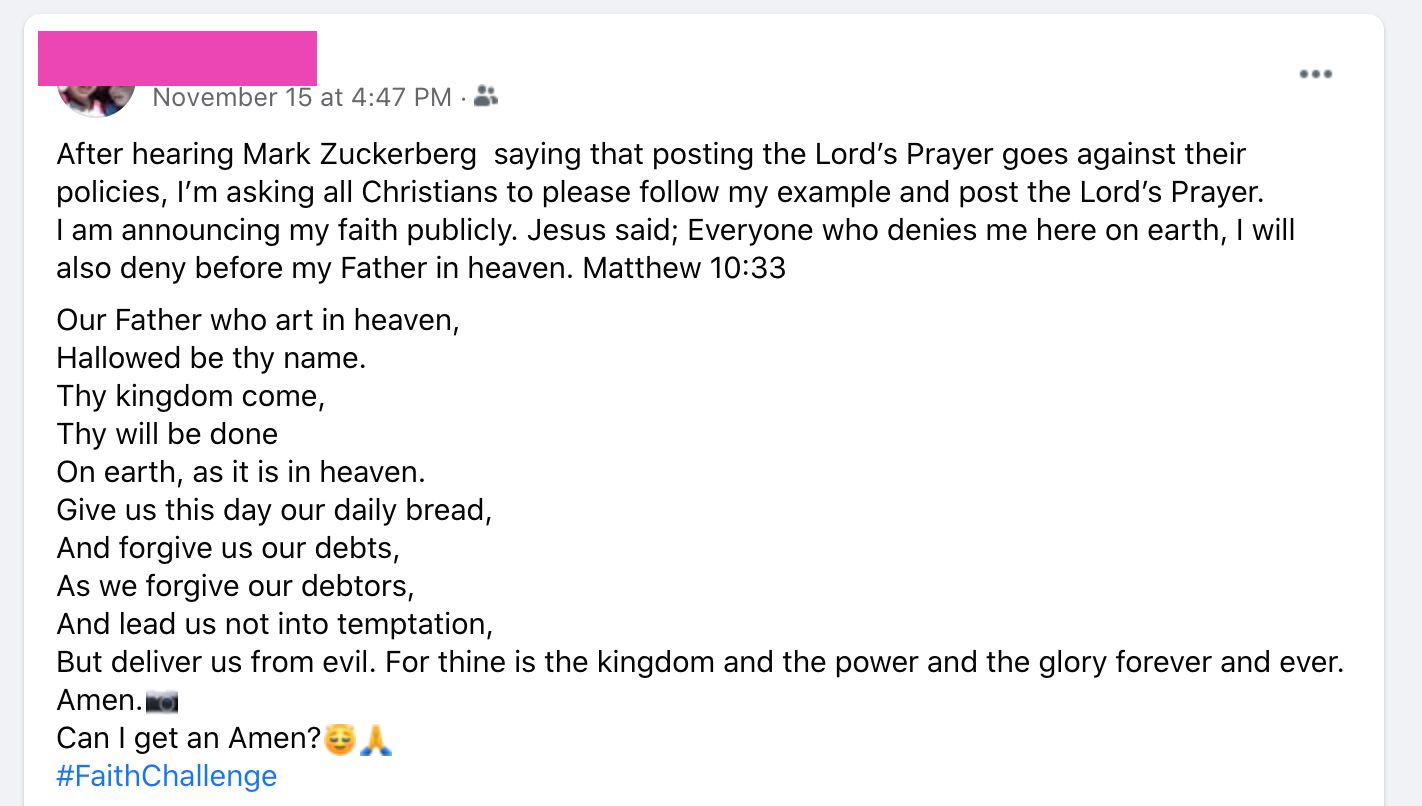
Task: Click the friends audience icon beside timestamp
Action: (484, 96)
